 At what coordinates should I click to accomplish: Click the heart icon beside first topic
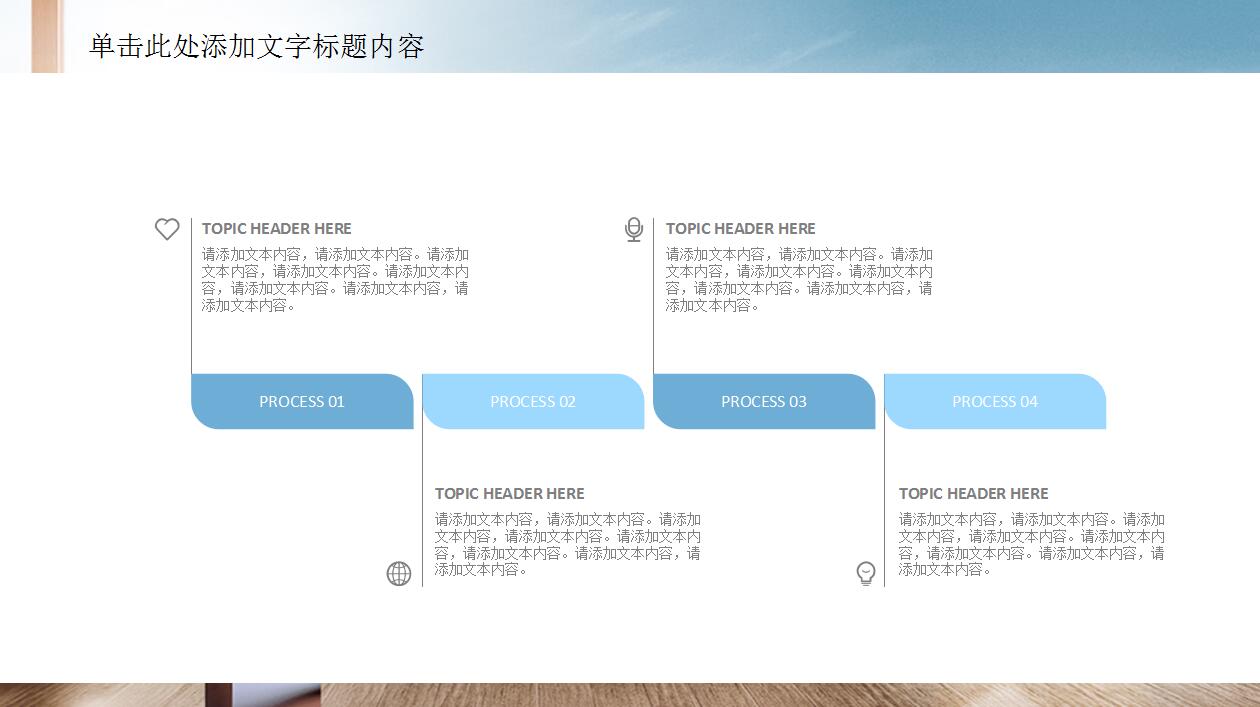pos(167,229)
